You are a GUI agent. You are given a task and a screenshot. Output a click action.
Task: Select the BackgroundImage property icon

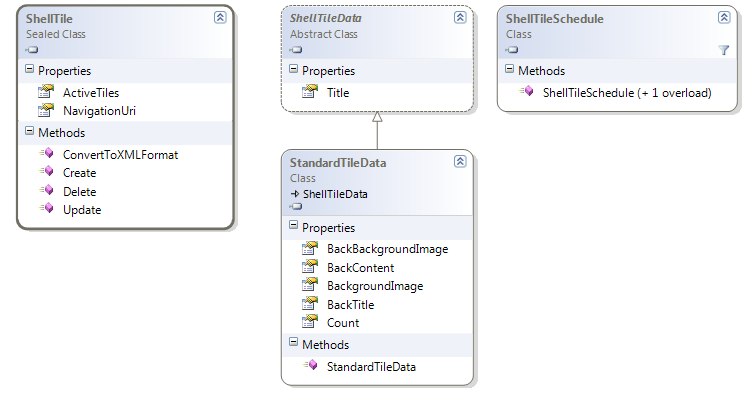(310, 285)
